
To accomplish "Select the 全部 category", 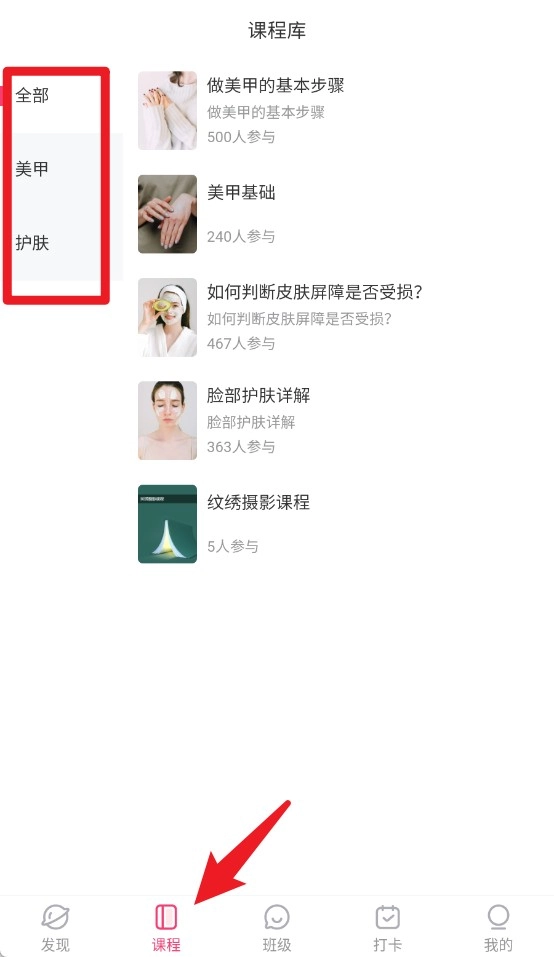I will tap(32, 95).
